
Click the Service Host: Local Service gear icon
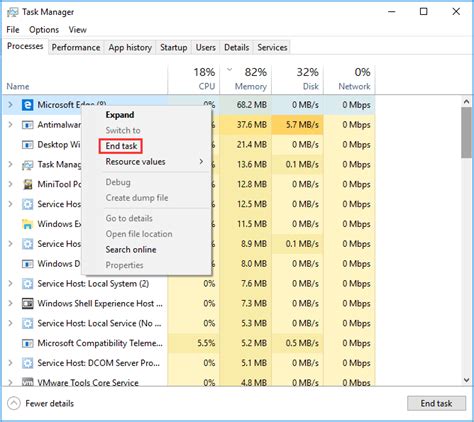click(x=27, y=323)
